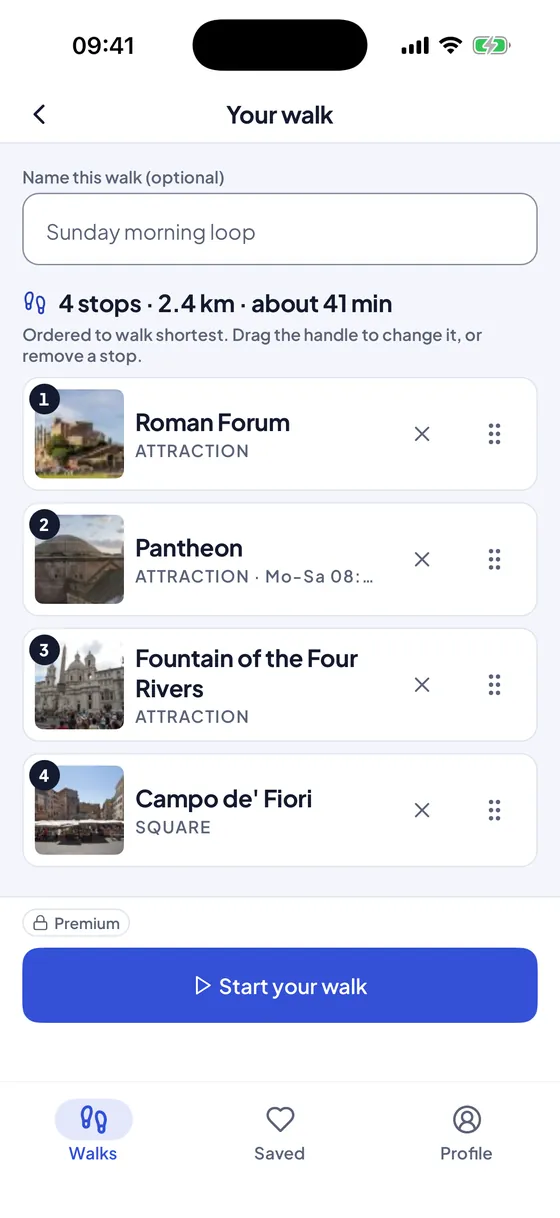
Task: Open the Pantheon photo thumbnail
Action: tap(79, 559)
